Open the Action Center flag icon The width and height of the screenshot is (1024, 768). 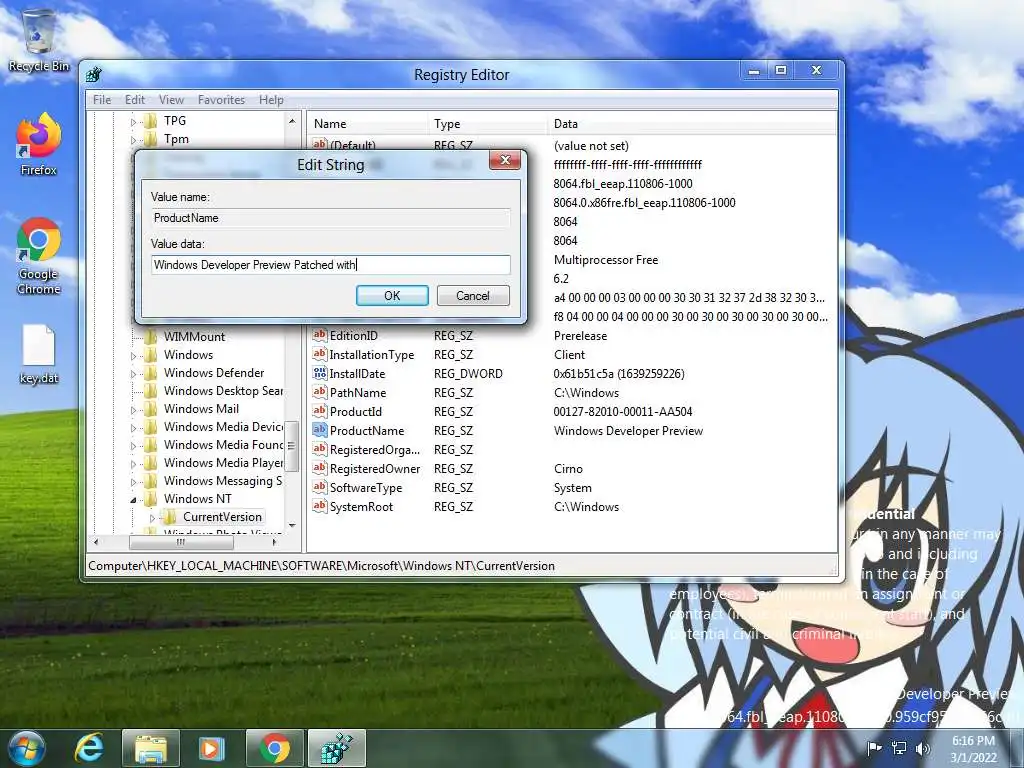coord(874,748)
